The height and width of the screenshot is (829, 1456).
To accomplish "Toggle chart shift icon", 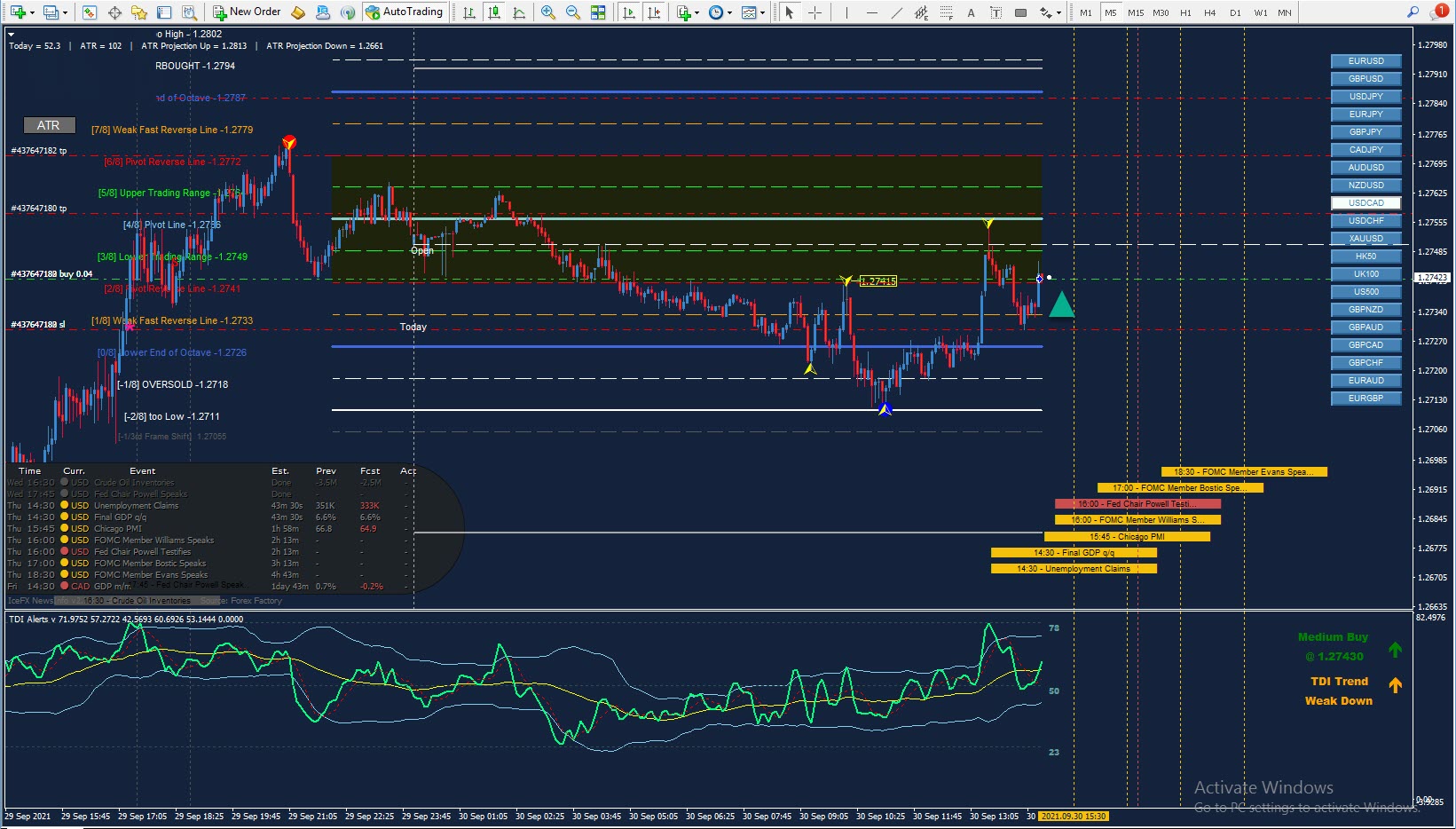I will pos(654,12).
